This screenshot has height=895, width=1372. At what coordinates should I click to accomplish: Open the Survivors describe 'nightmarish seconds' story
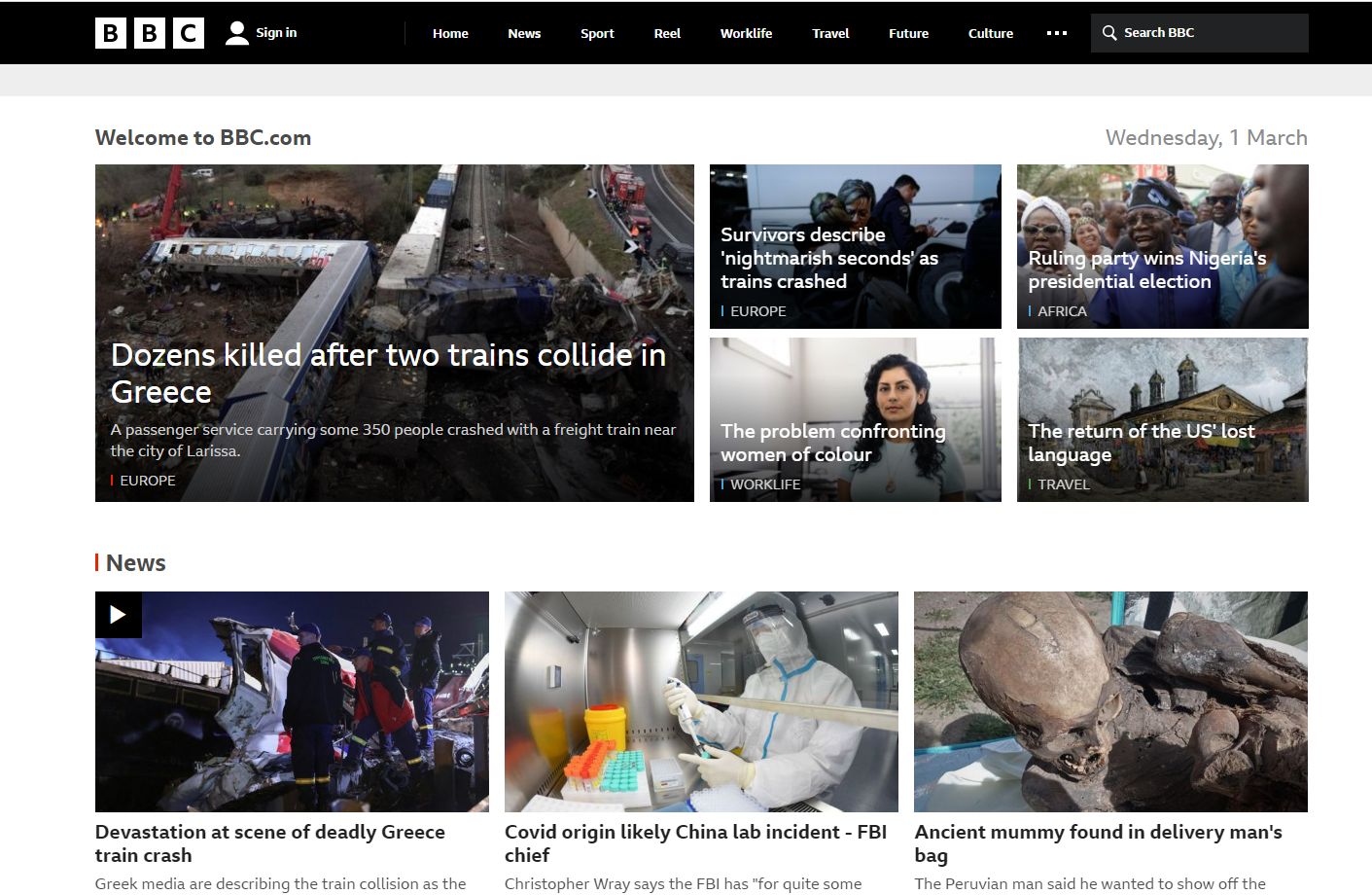[x=828, y=258]
